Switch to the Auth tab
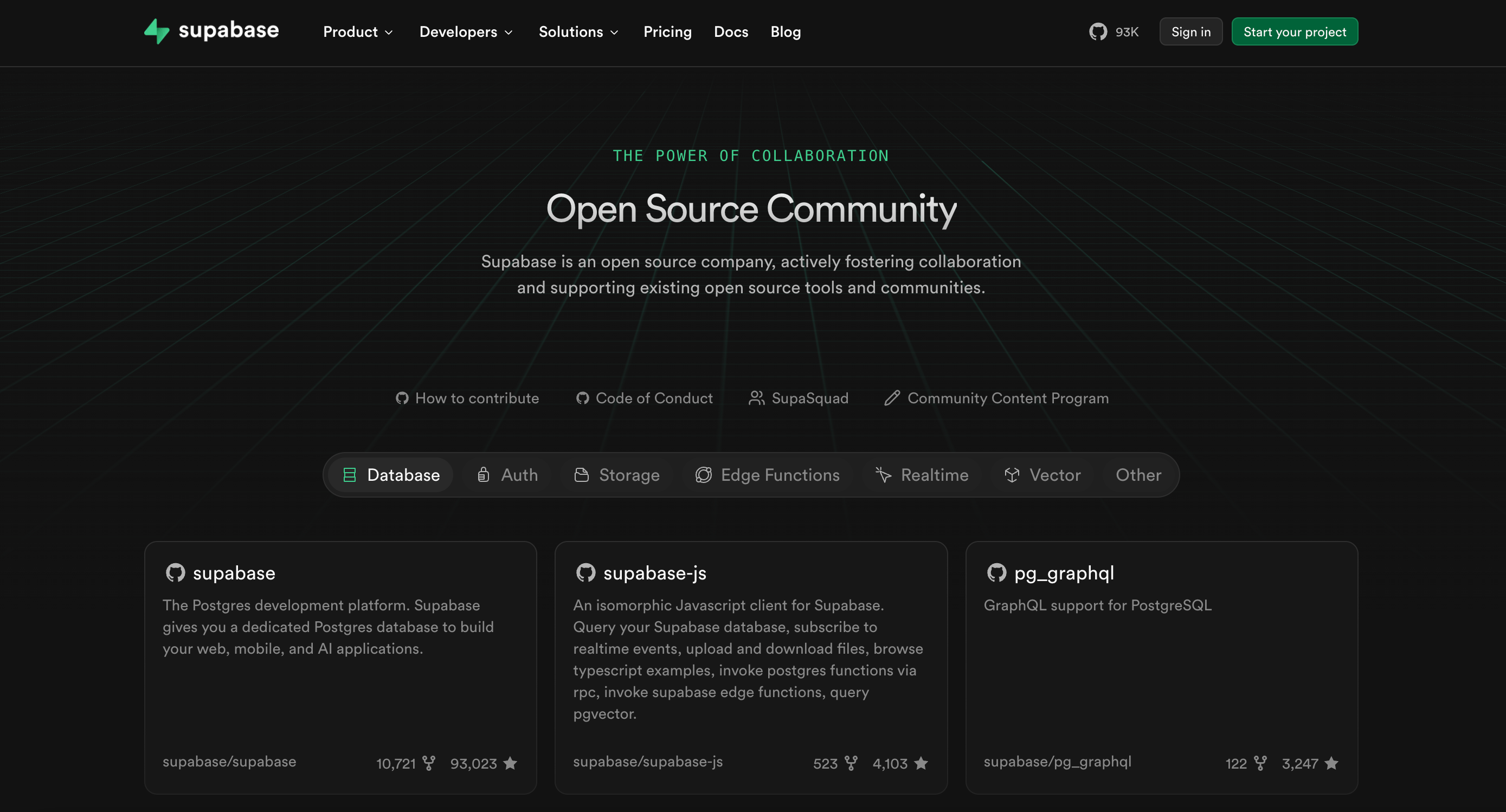 click(507, 475)
